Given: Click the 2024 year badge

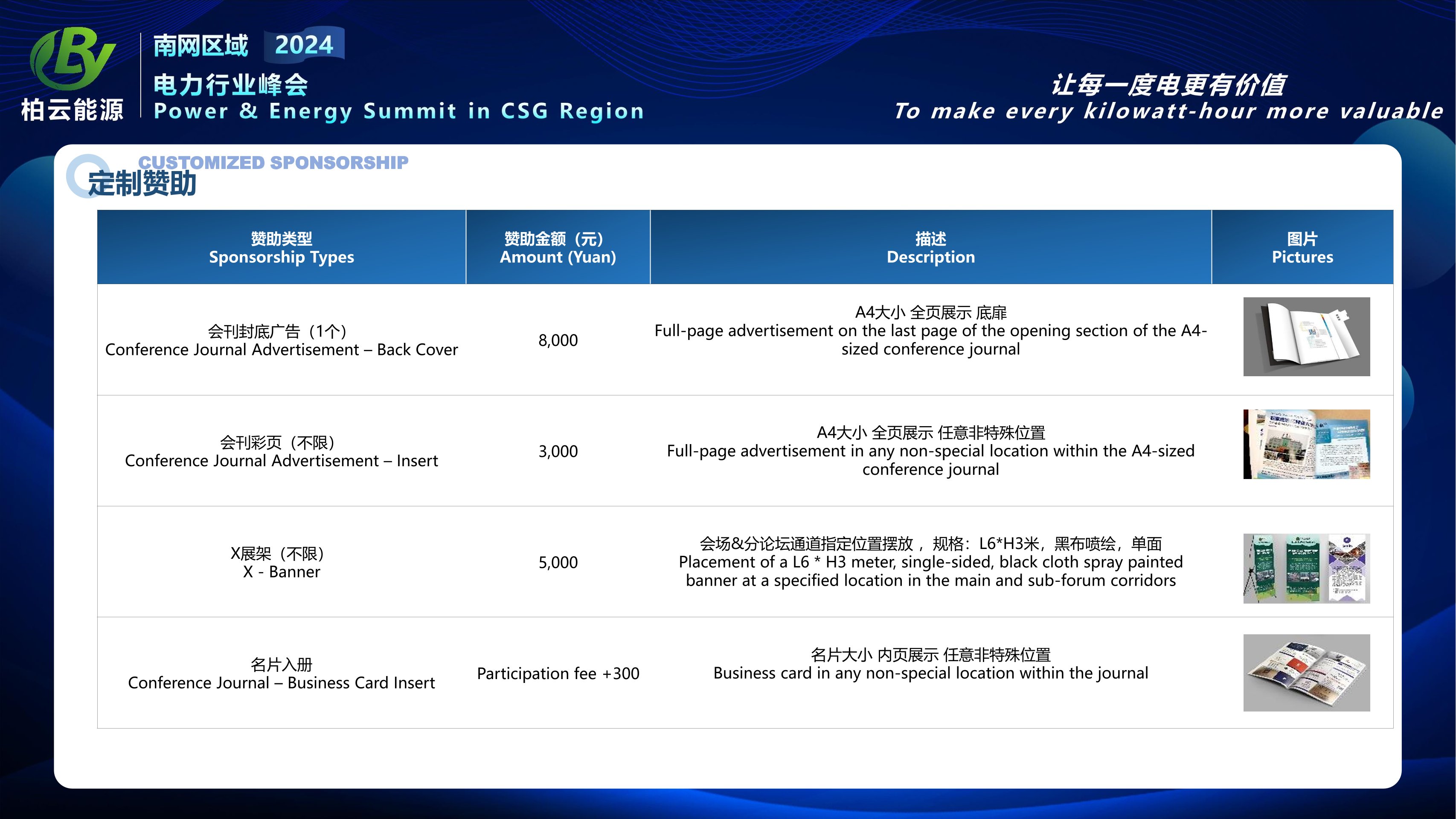Looking at the screenshot, I should click(x=304, y=45).
